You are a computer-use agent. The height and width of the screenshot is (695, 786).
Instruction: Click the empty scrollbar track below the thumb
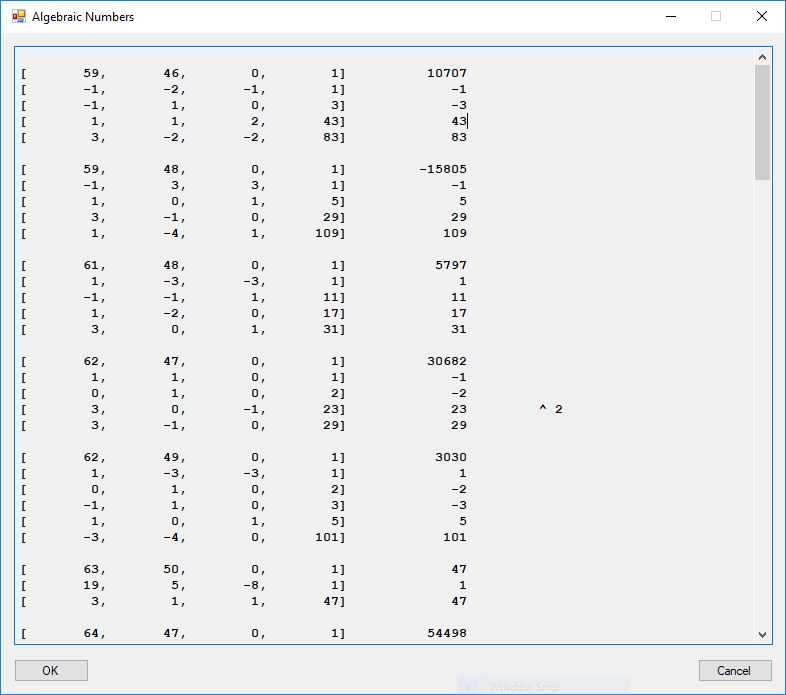coord(763,400)
